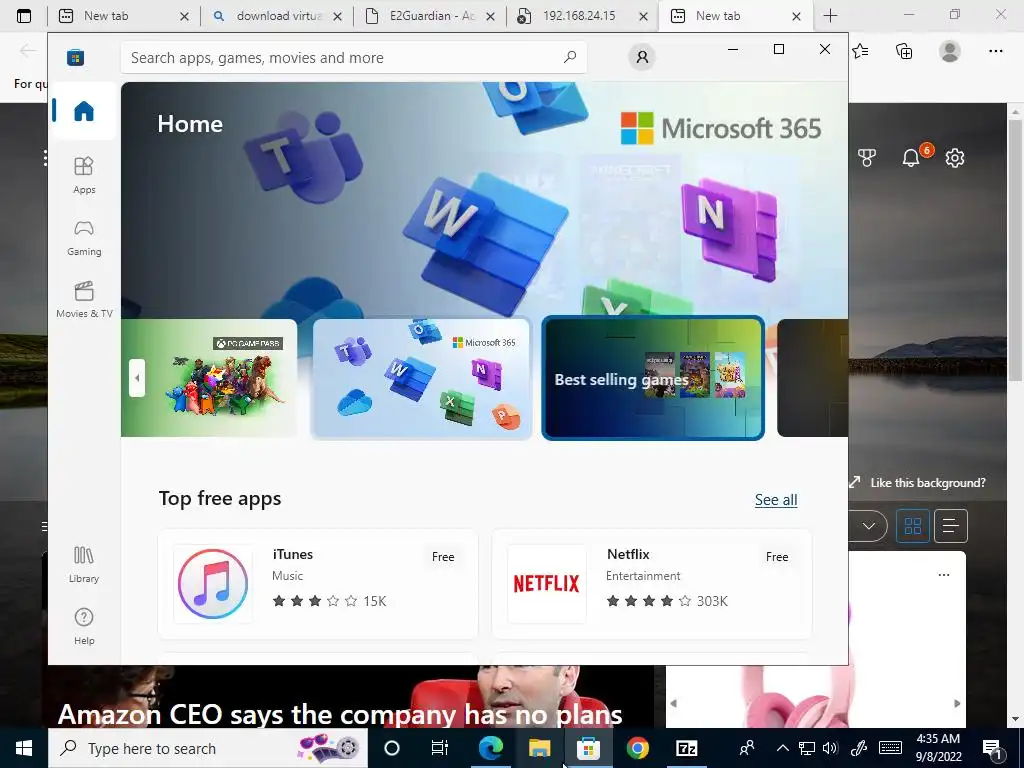Click the iTunes music note icon

click(x=213, y=584)
